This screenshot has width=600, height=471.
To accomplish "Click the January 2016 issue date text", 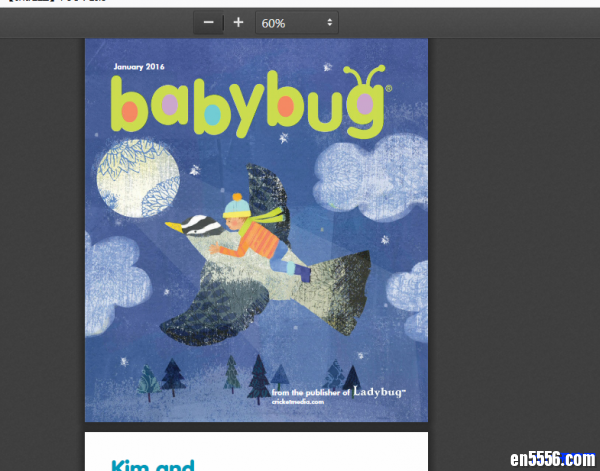I will click(139, 68).
